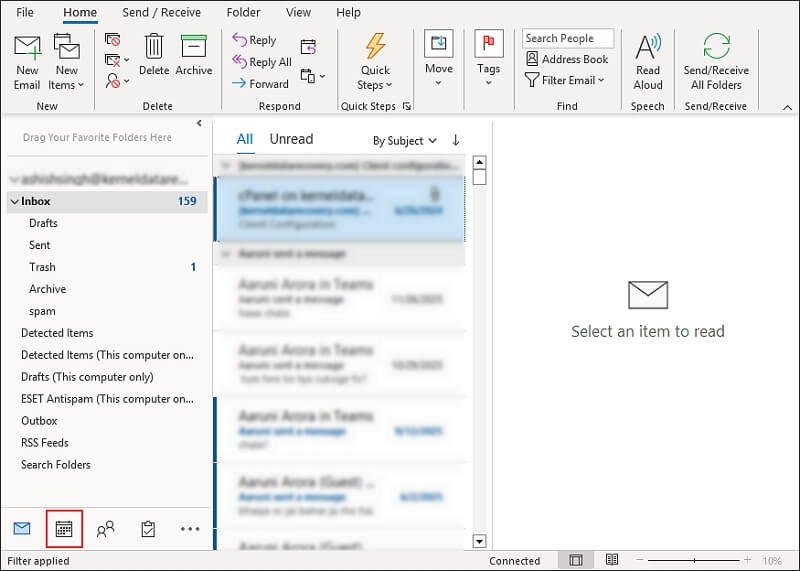Open the Send / Receive ribbon tab

click(161, 13)
